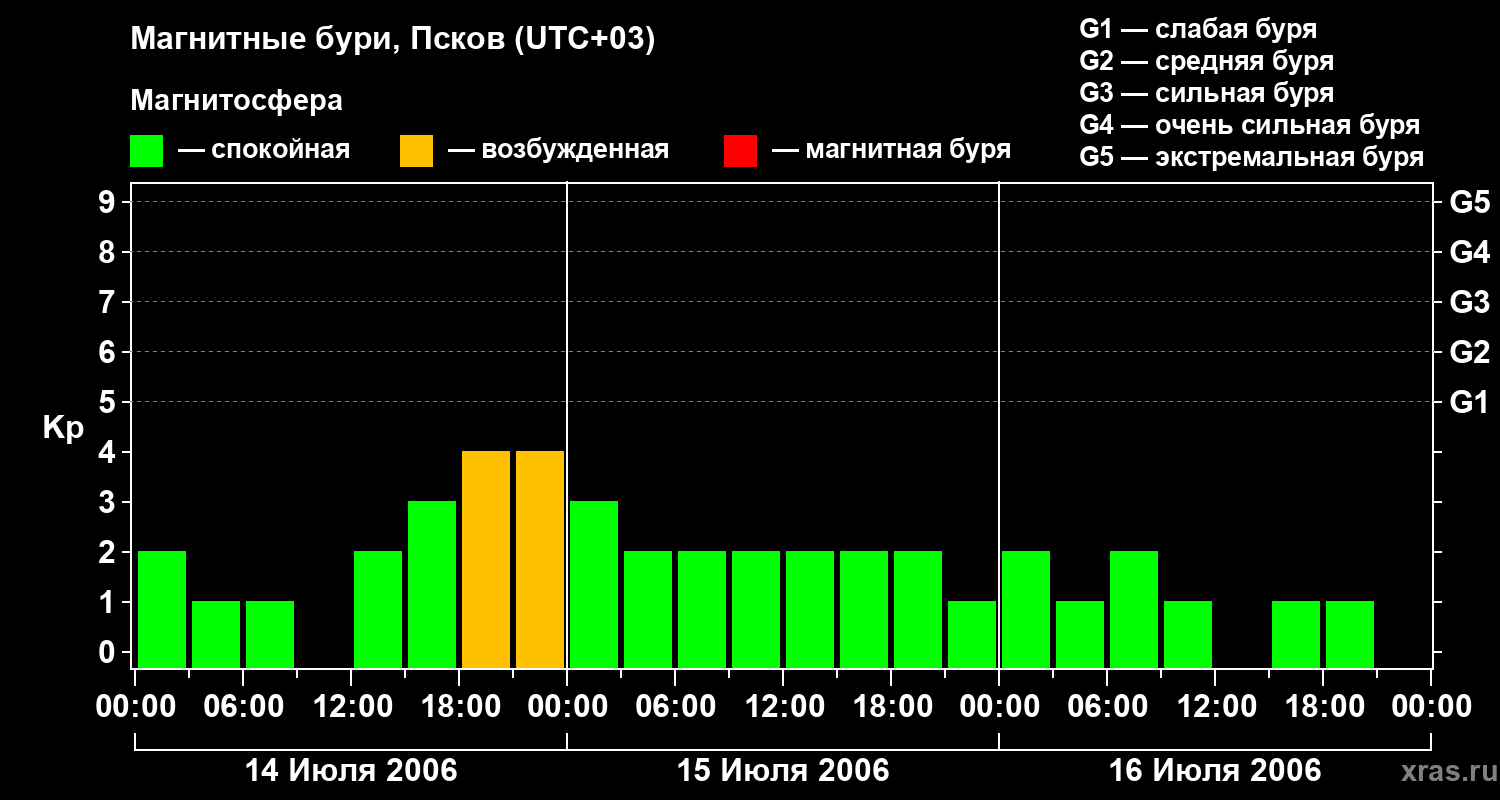Click legend line 'G5 — экстремальная буря'
Image resolution: width=1500 pixels, height=800 pixels.
(1252, 157)
